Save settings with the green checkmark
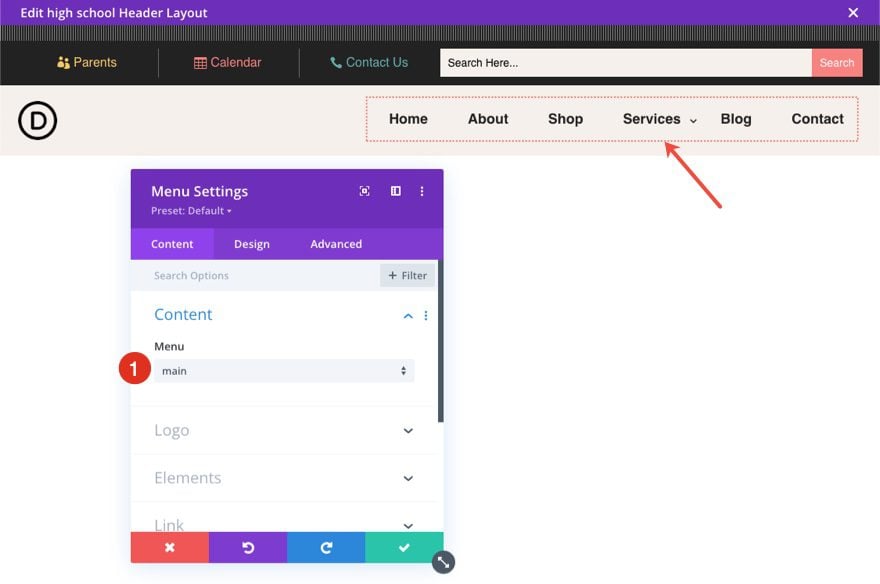This screenshot has width=880, height=584. [404, 547]
